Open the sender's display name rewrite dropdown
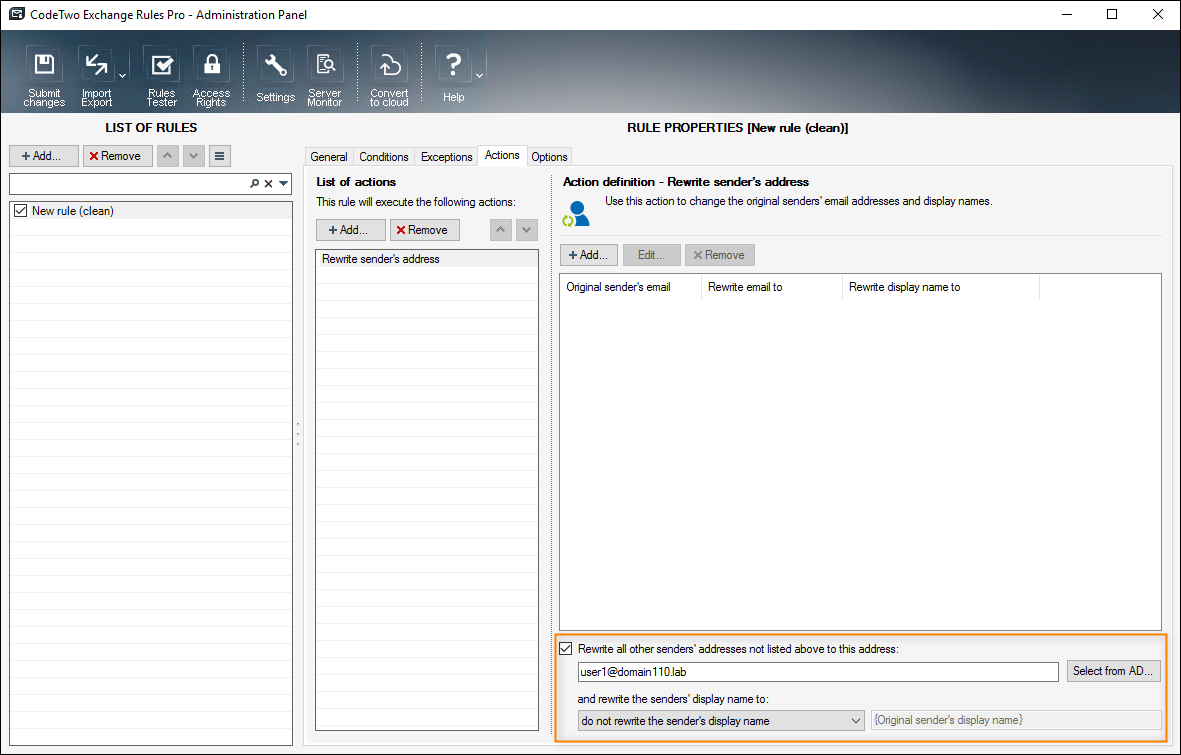Image resolution: width=1181 pixels, height=755 pixels. coord(721,720)
